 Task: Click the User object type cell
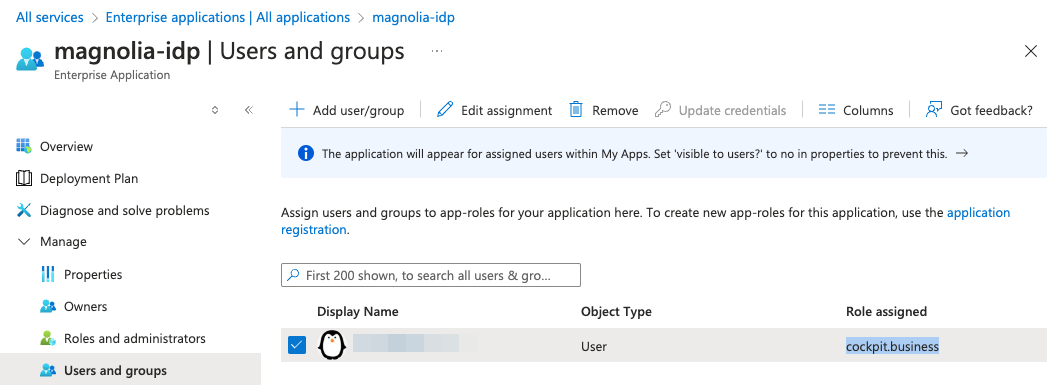(x=594, y=347)
